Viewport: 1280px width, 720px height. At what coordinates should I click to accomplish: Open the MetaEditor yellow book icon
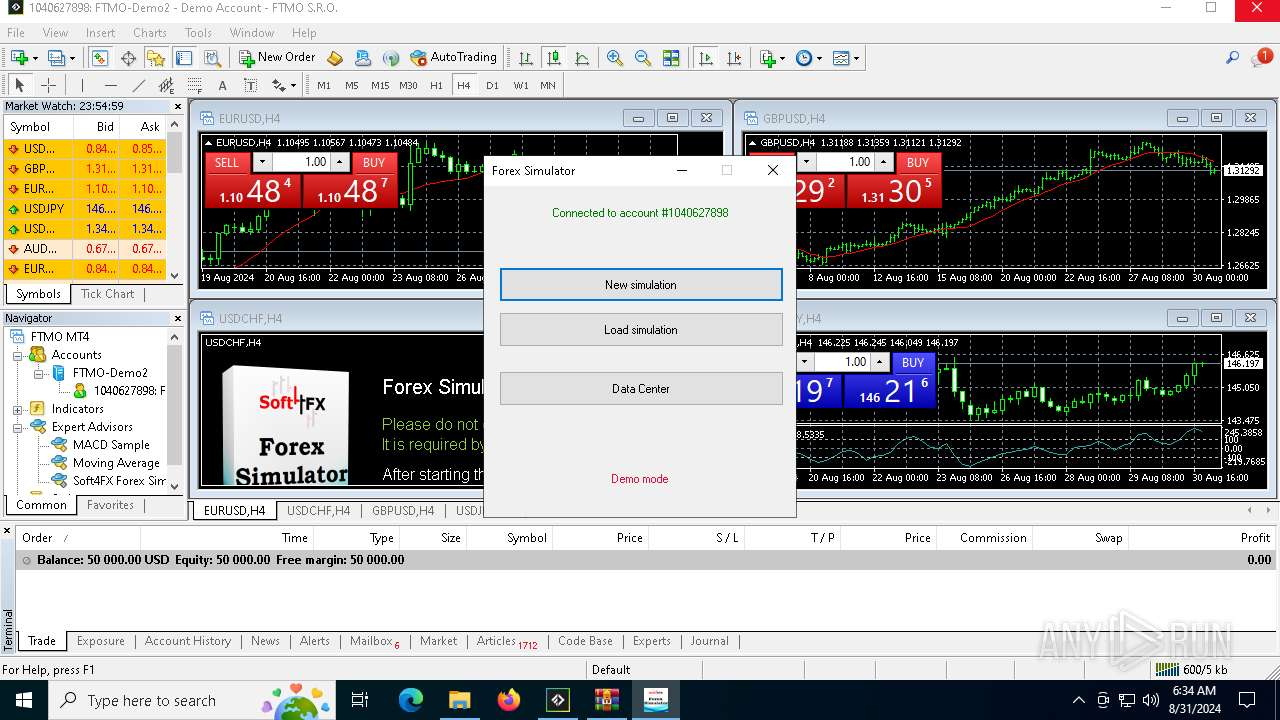(335, 58)
